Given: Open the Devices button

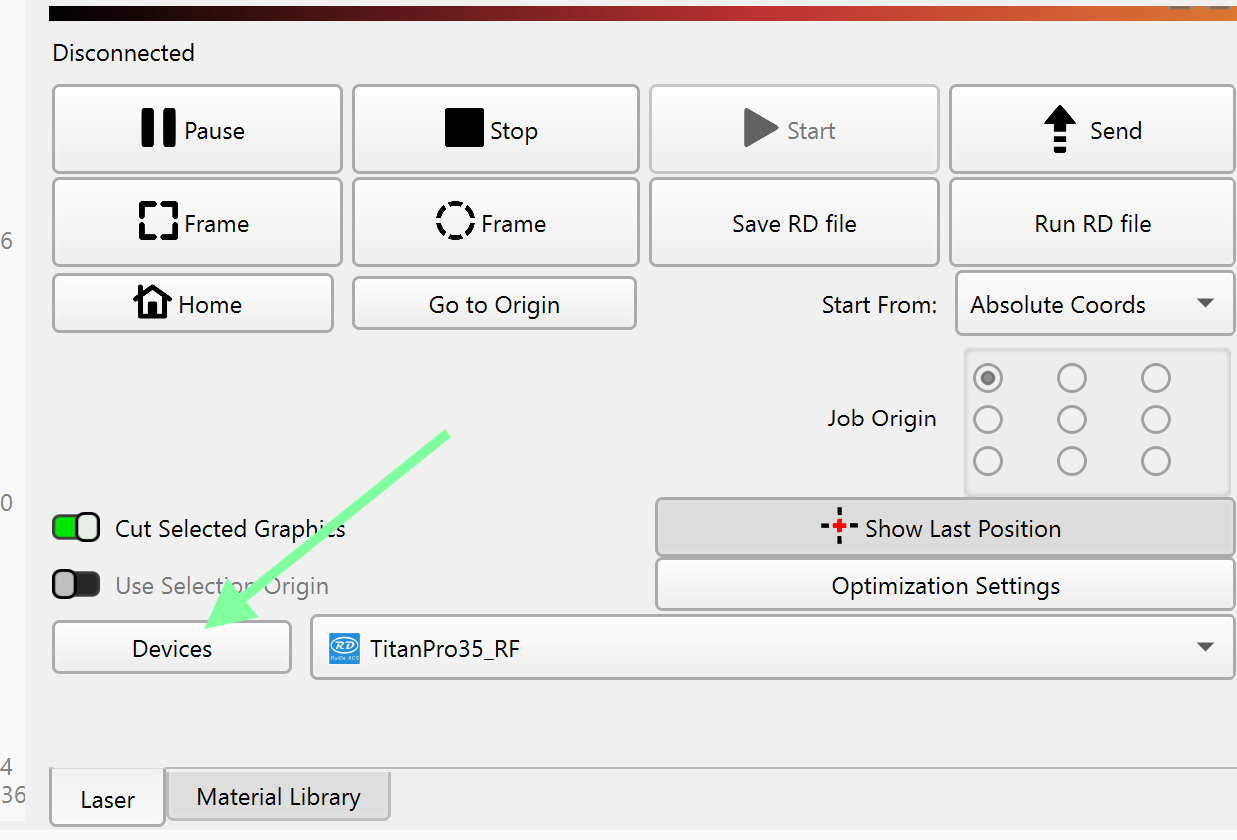Looking at the screenshot, I should tap(172, 648).
